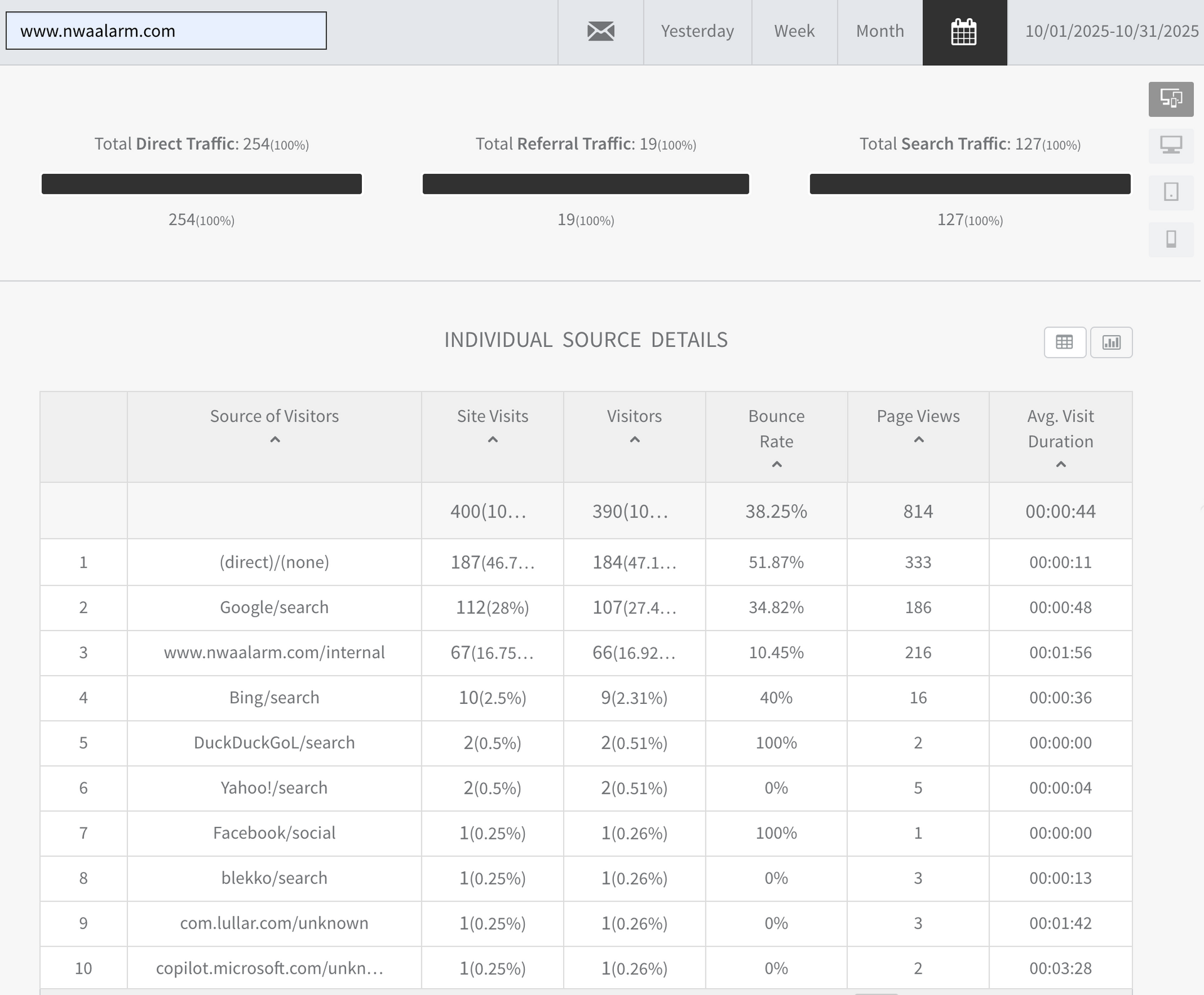Sort by Visitors column arrow
The width and height of the screenshot is (1204, 995).
[634, 440]
